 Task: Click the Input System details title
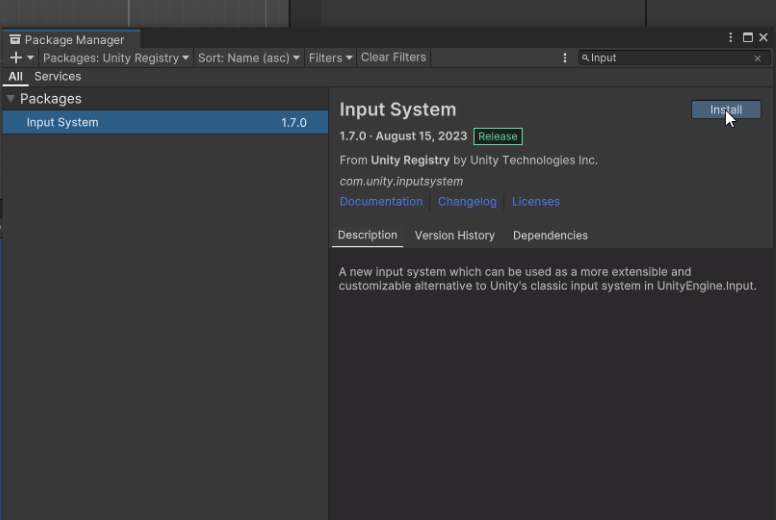(398, 109)
